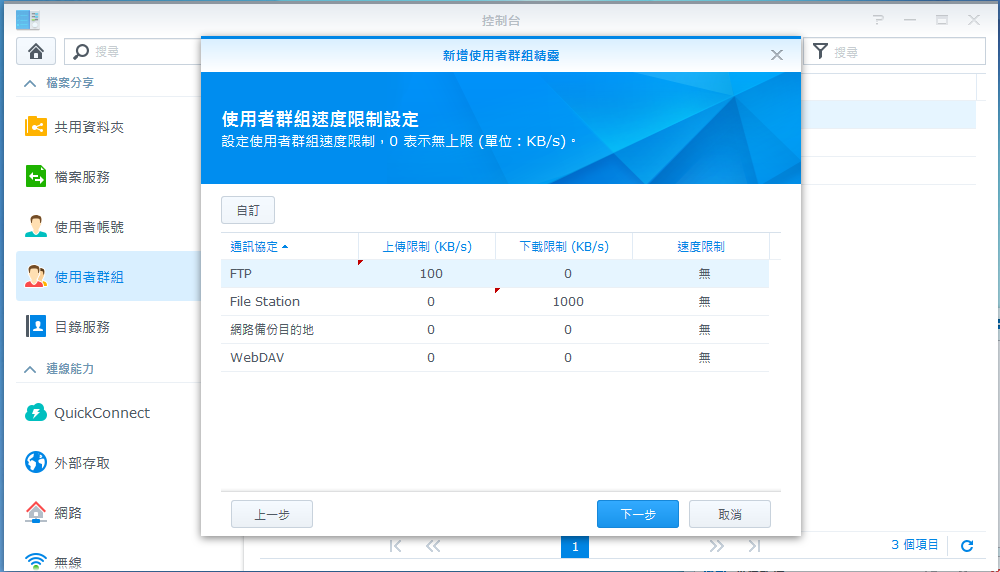Open 目錄服務 sidebar entry
Viewport: 1000px width, 572px height.
pos(108,326)
